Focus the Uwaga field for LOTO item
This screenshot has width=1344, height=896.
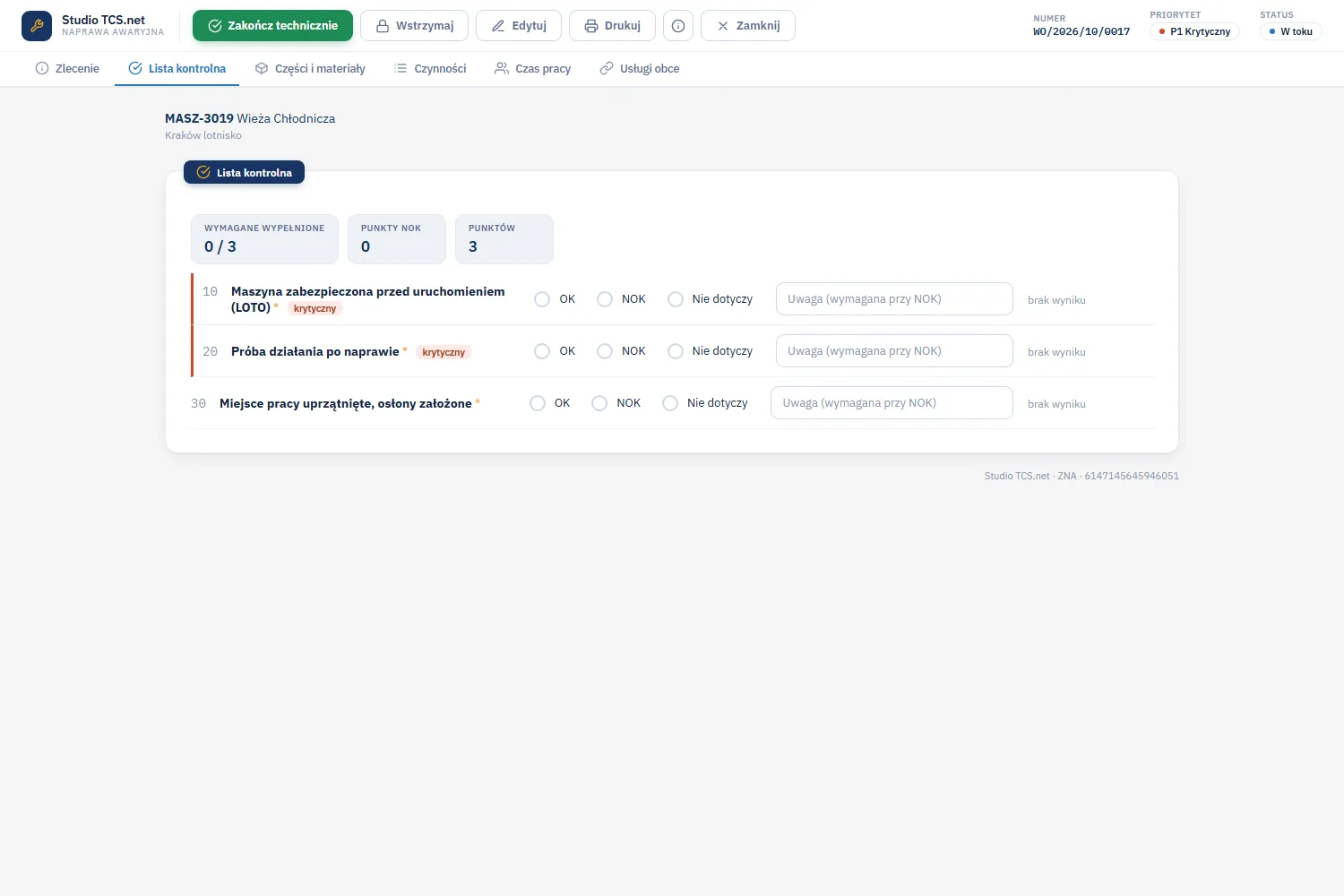tap(894, 299)
